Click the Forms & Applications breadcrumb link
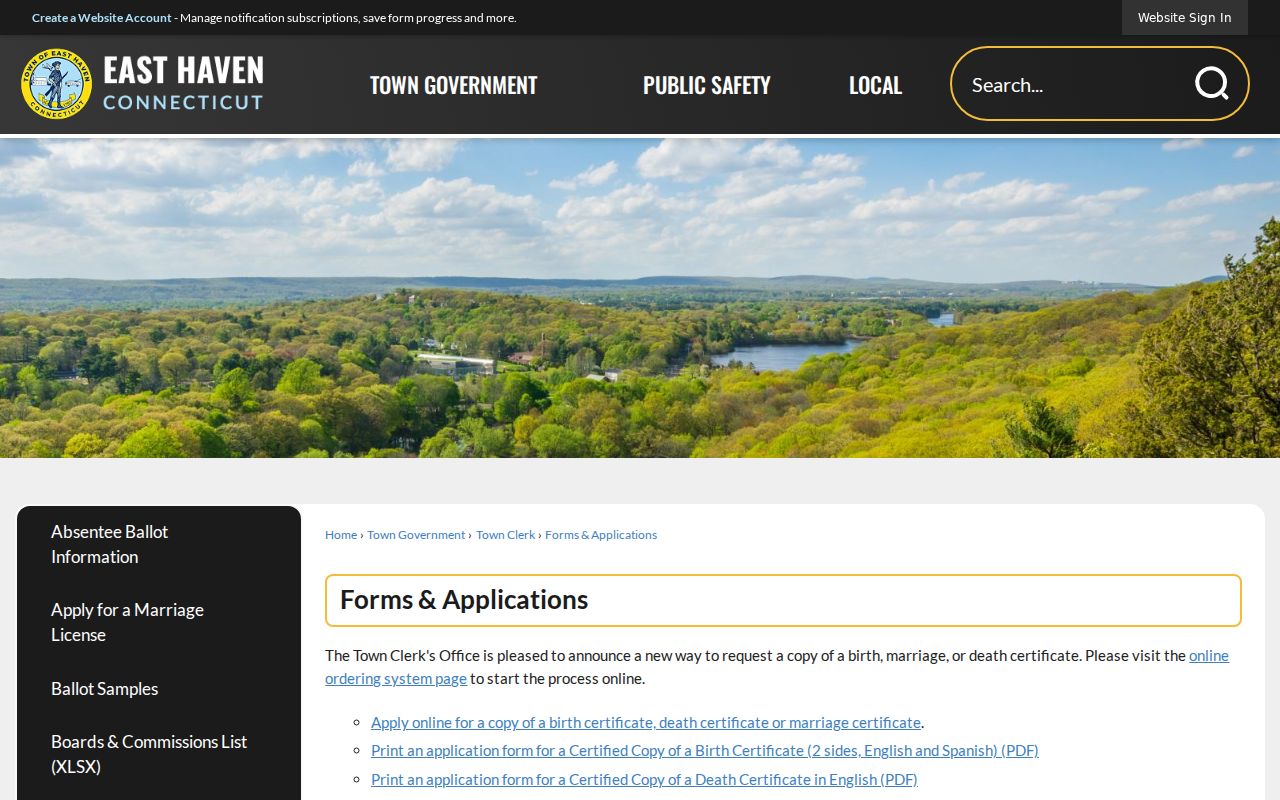 click(x=601, y=535)
